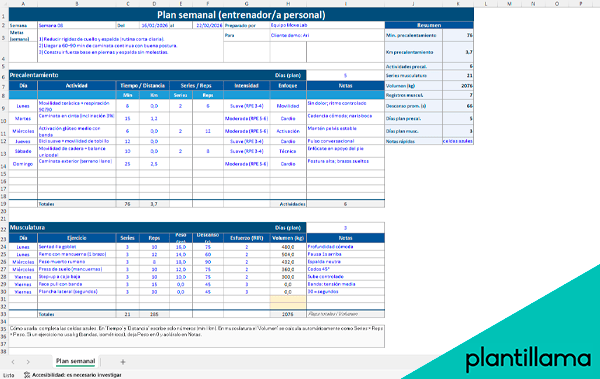Image resolution: width=600 pixels, height=379 pixels.
Task: Select the Martes day cell
Action: pos(23,119)
